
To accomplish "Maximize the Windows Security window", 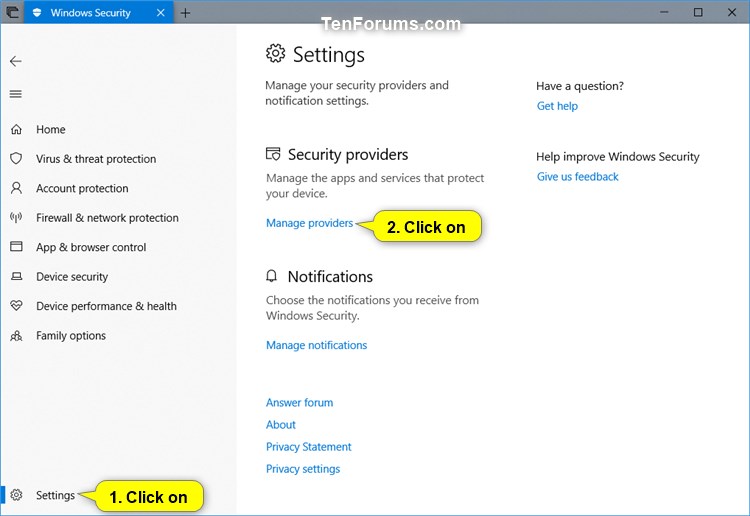I will pyautogui.click(x=698, y=12).
